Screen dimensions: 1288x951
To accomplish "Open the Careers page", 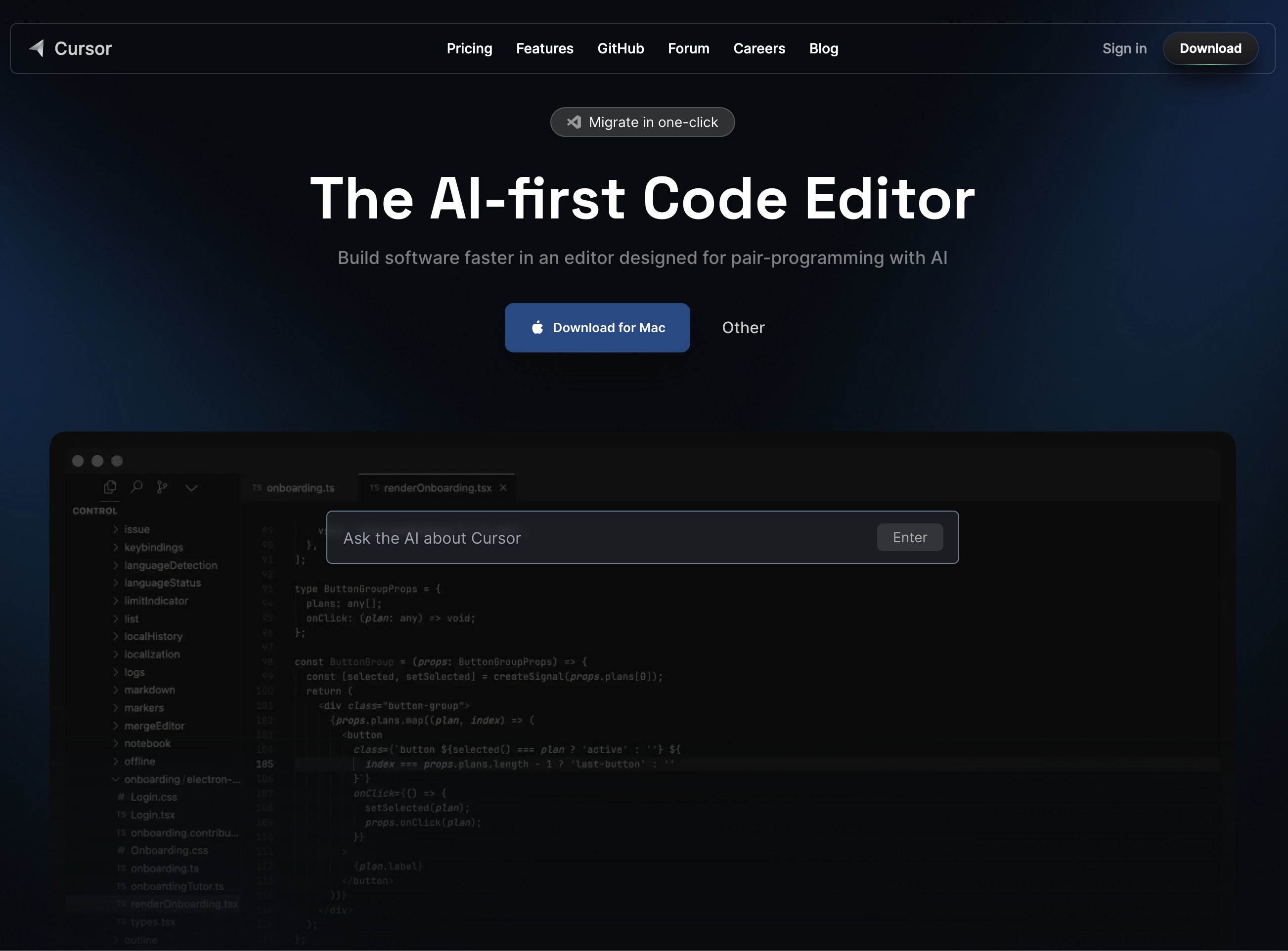I will point(759,48).
